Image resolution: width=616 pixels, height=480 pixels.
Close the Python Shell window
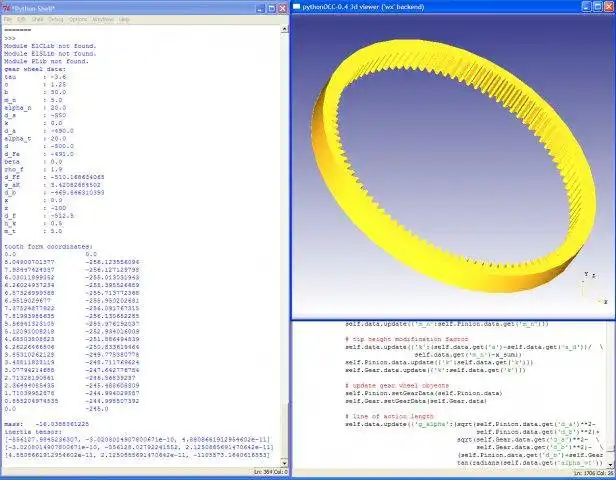tap(282, 8)
